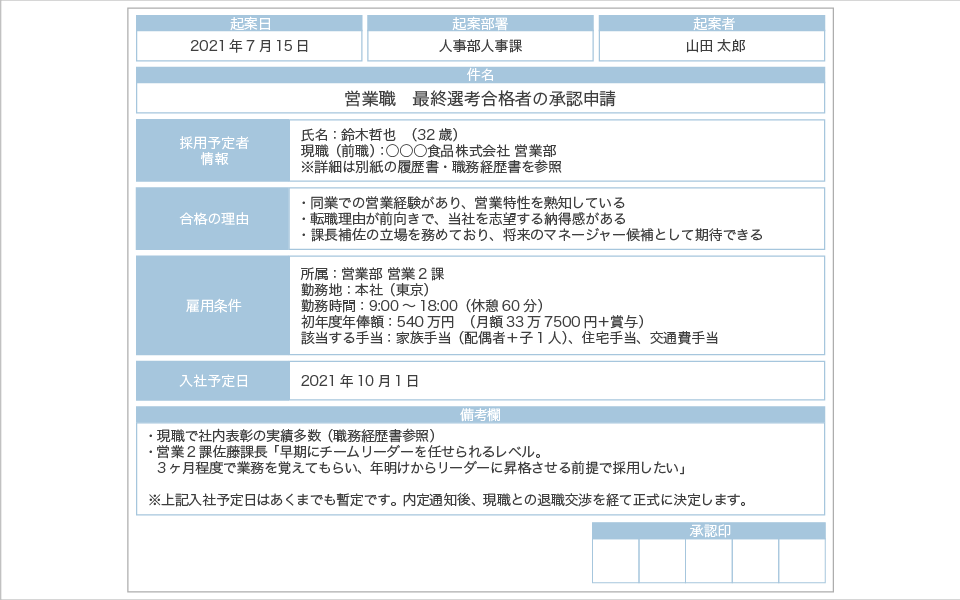Select the 起案日 header label

[249, 23]
